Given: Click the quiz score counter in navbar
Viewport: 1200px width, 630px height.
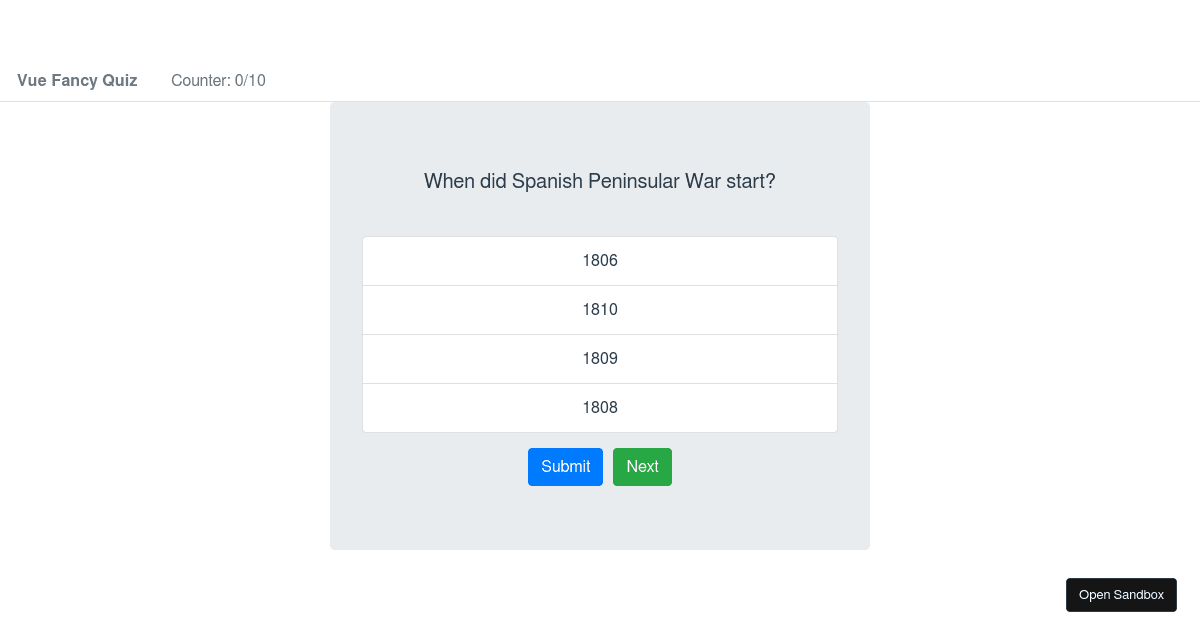Looking at the screenshot, I should pos(218,80).
